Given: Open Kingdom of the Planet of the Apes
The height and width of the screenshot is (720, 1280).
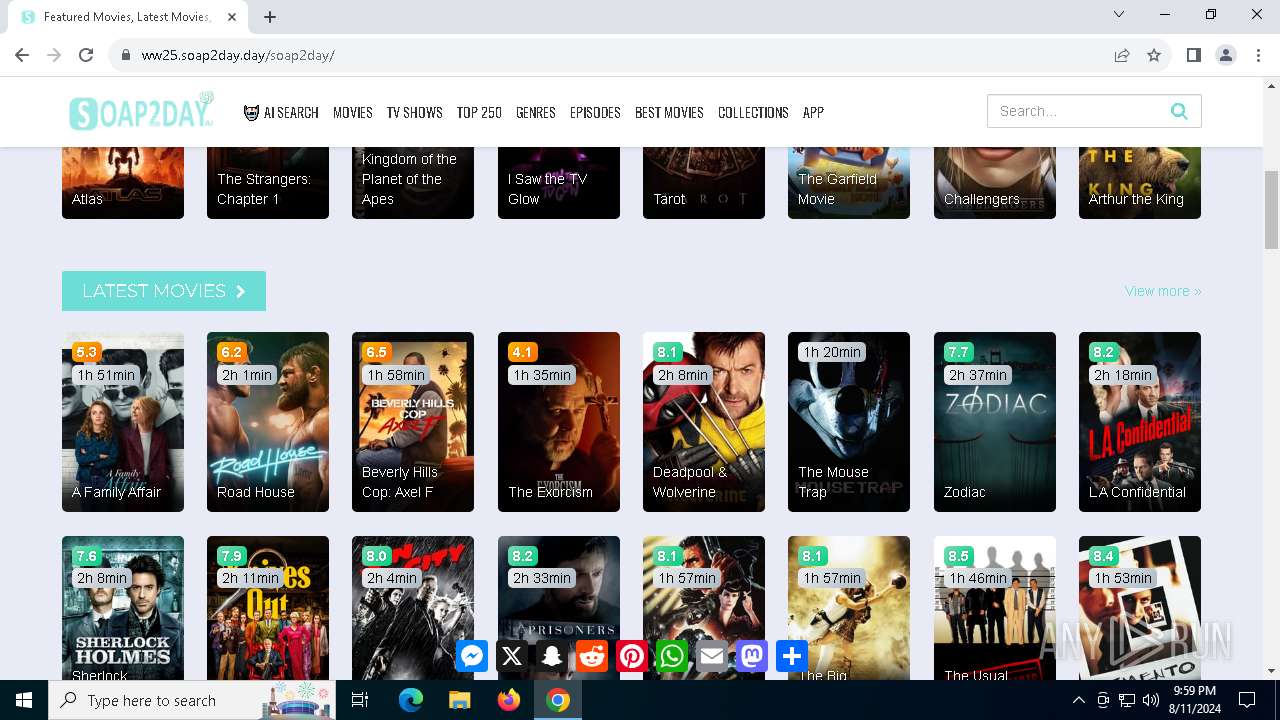Looking at the screenshot, I should click(x=413, y=183).
